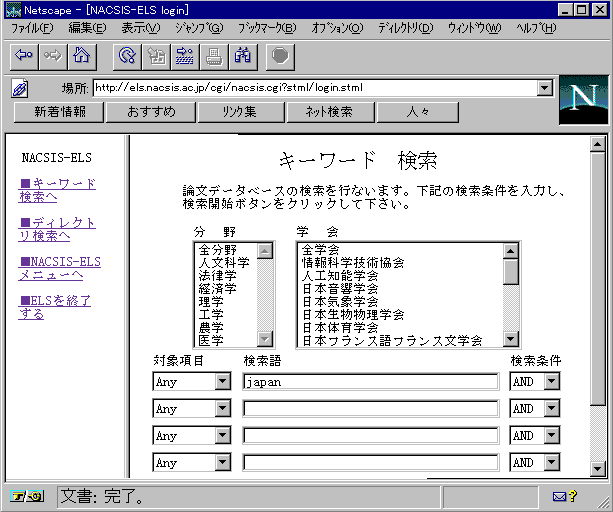Open the オプション(O) menu
This screenshot has height=512, width=613.
(x=337, y=28)
